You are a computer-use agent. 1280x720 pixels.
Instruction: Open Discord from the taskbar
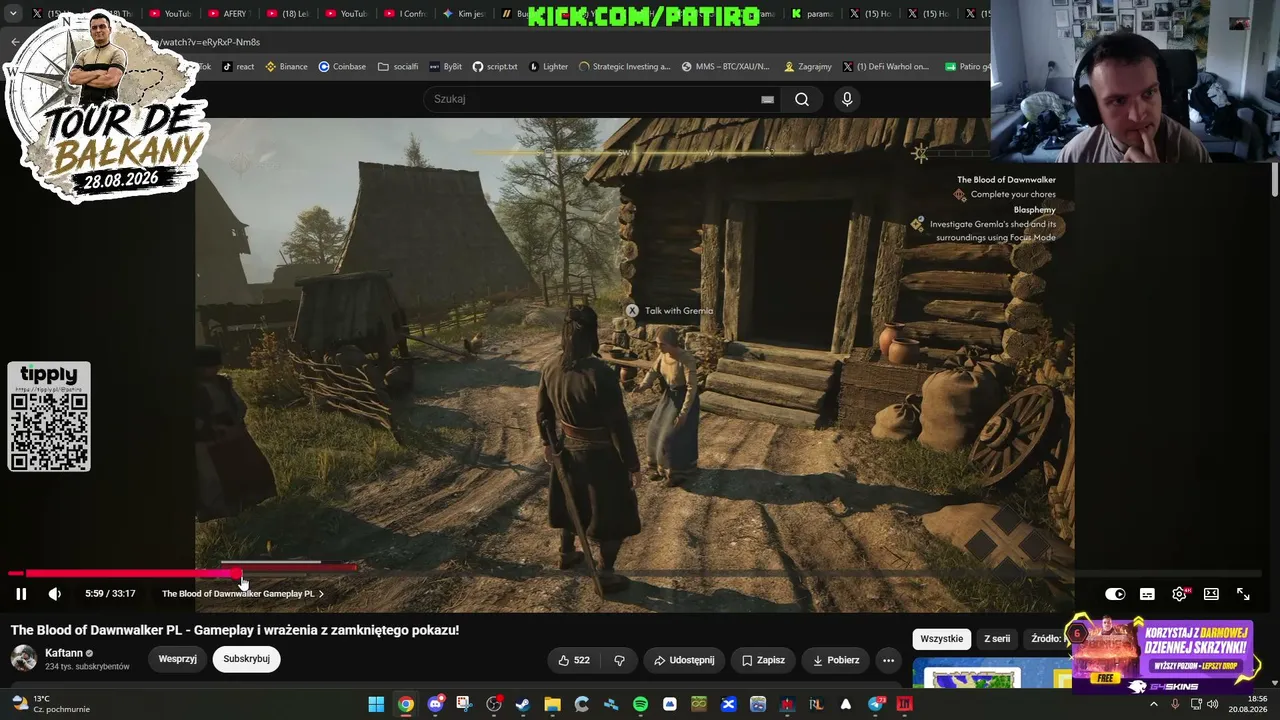pos(435,704)
